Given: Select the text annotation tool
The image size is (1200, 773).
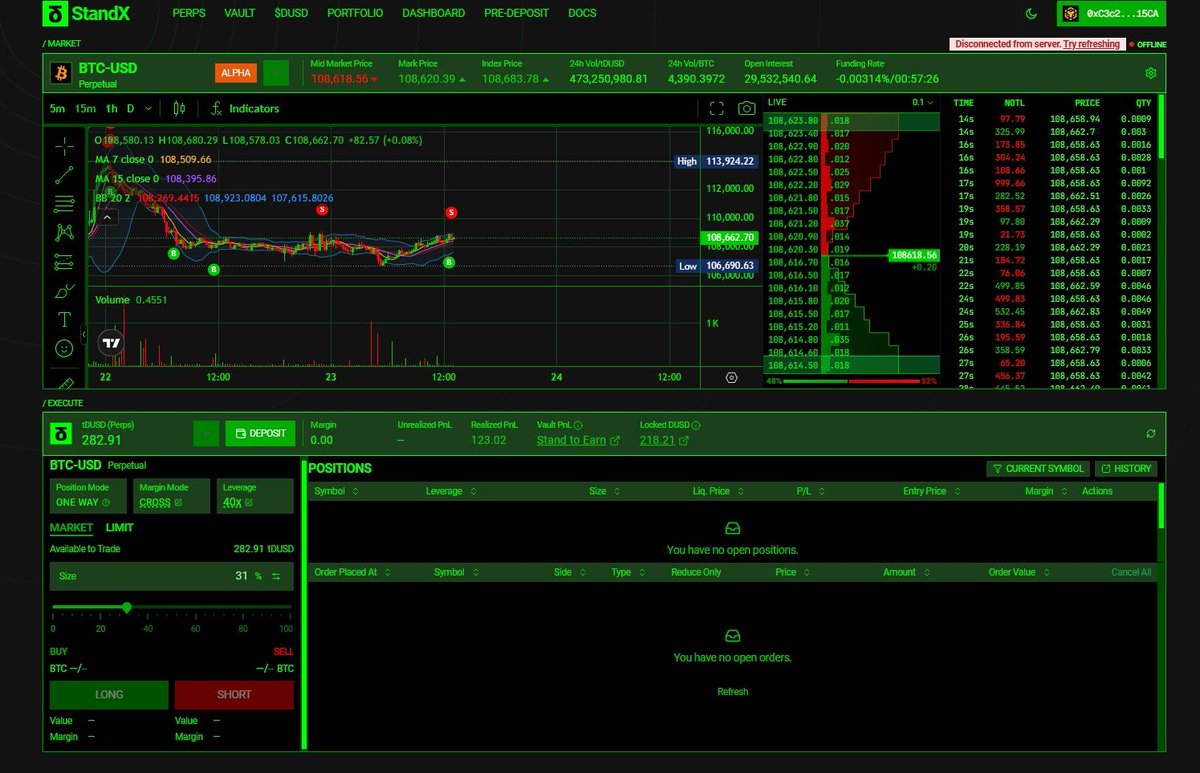Looking at the screenshot, I should point(65,320).
